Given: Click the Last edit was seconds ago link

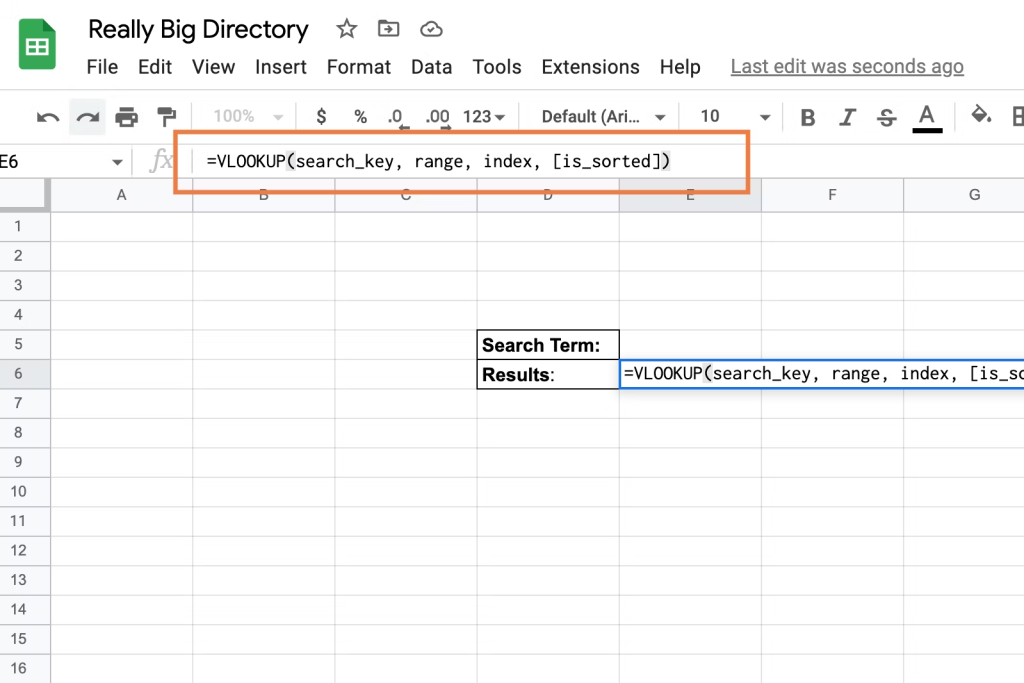Looking at the screenshot, I should click(x=846, y=66).
